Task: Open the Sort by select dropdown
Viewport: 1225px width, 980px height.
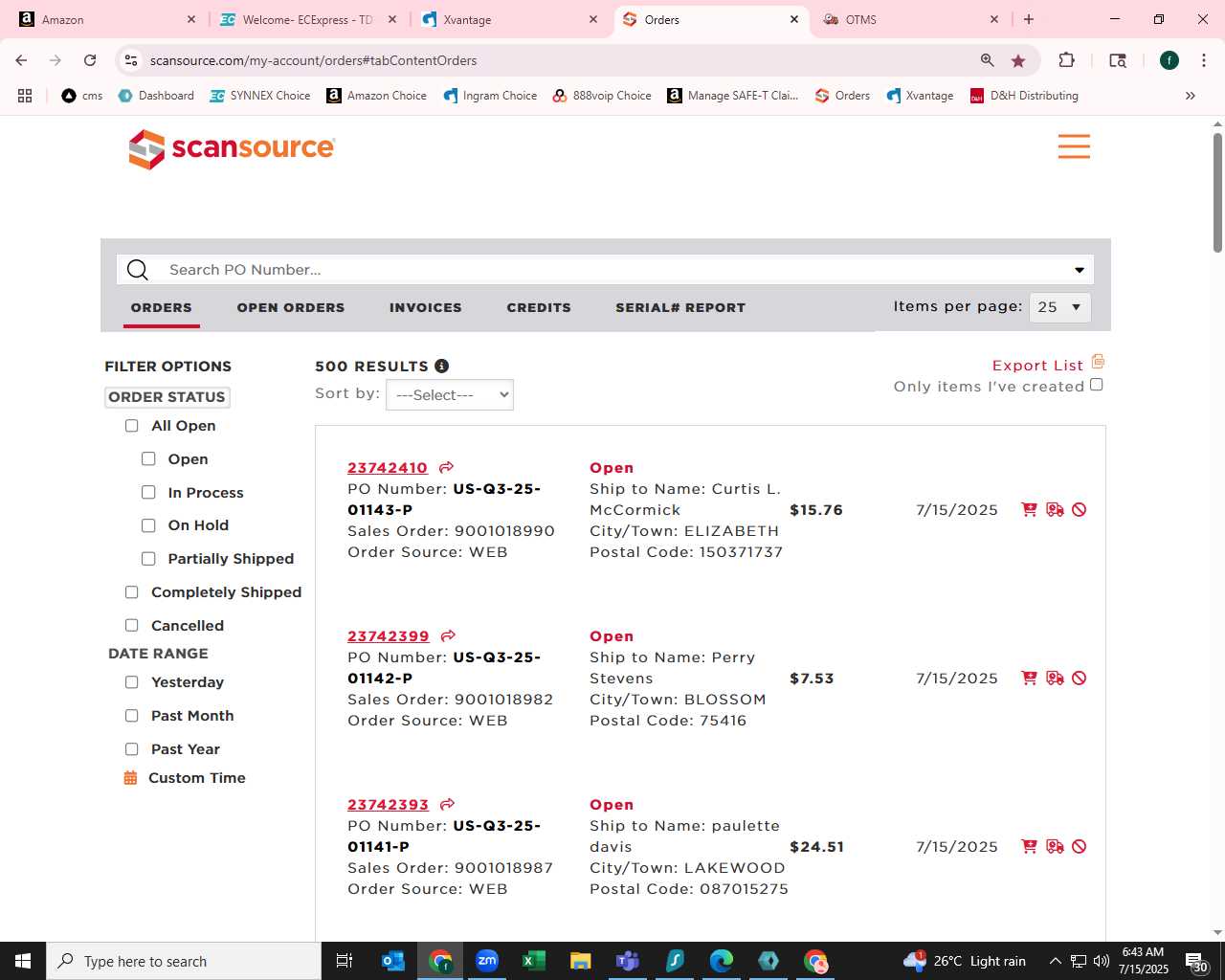Action: 450,395
